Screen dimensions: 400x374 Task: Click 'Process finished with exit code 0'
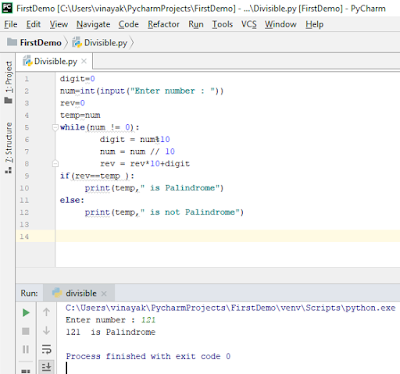[148, 356]
